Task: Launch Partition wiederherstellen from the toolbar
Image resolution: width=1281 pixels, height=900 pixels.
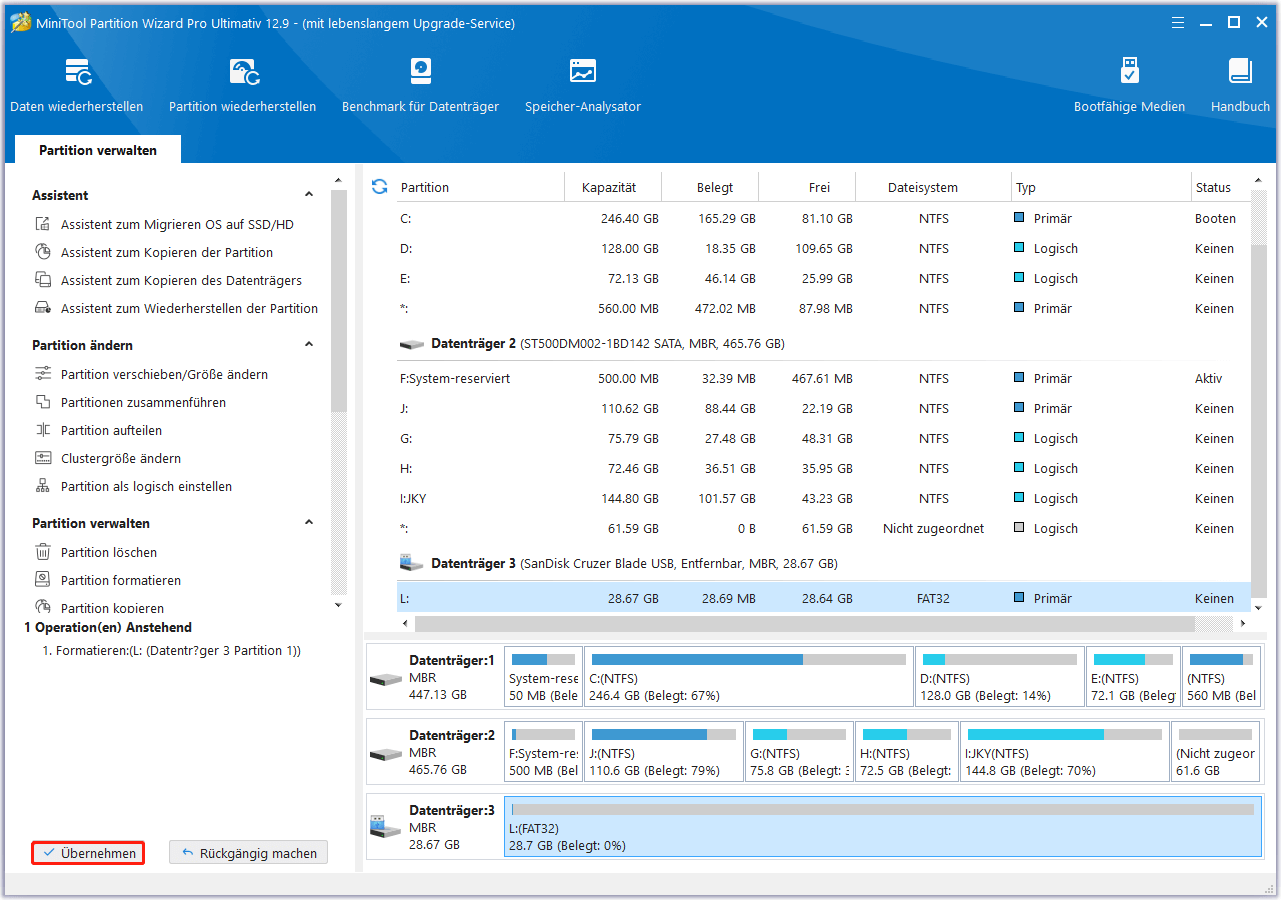Action: (242, 85)
